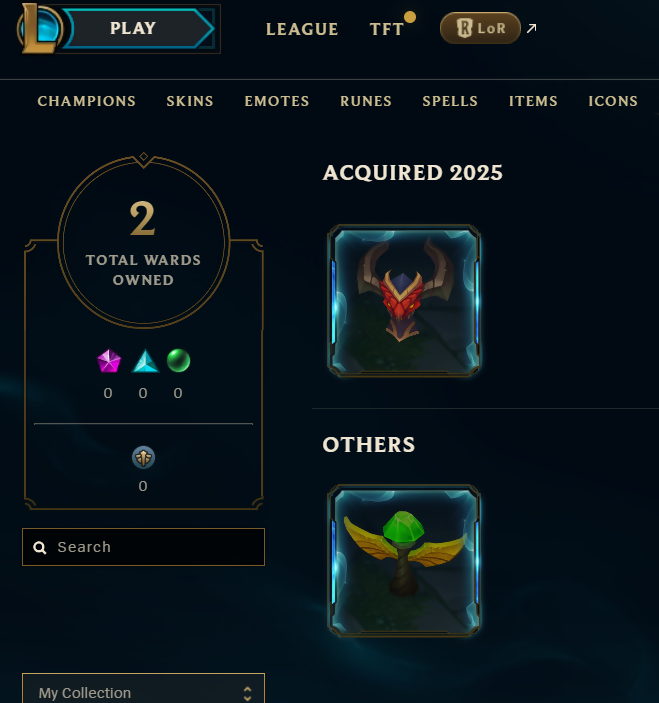The image size is (659, 703).
Task: Click the cyan triangle gem icon
Action: pyautogui.click(x=145, y=361)
